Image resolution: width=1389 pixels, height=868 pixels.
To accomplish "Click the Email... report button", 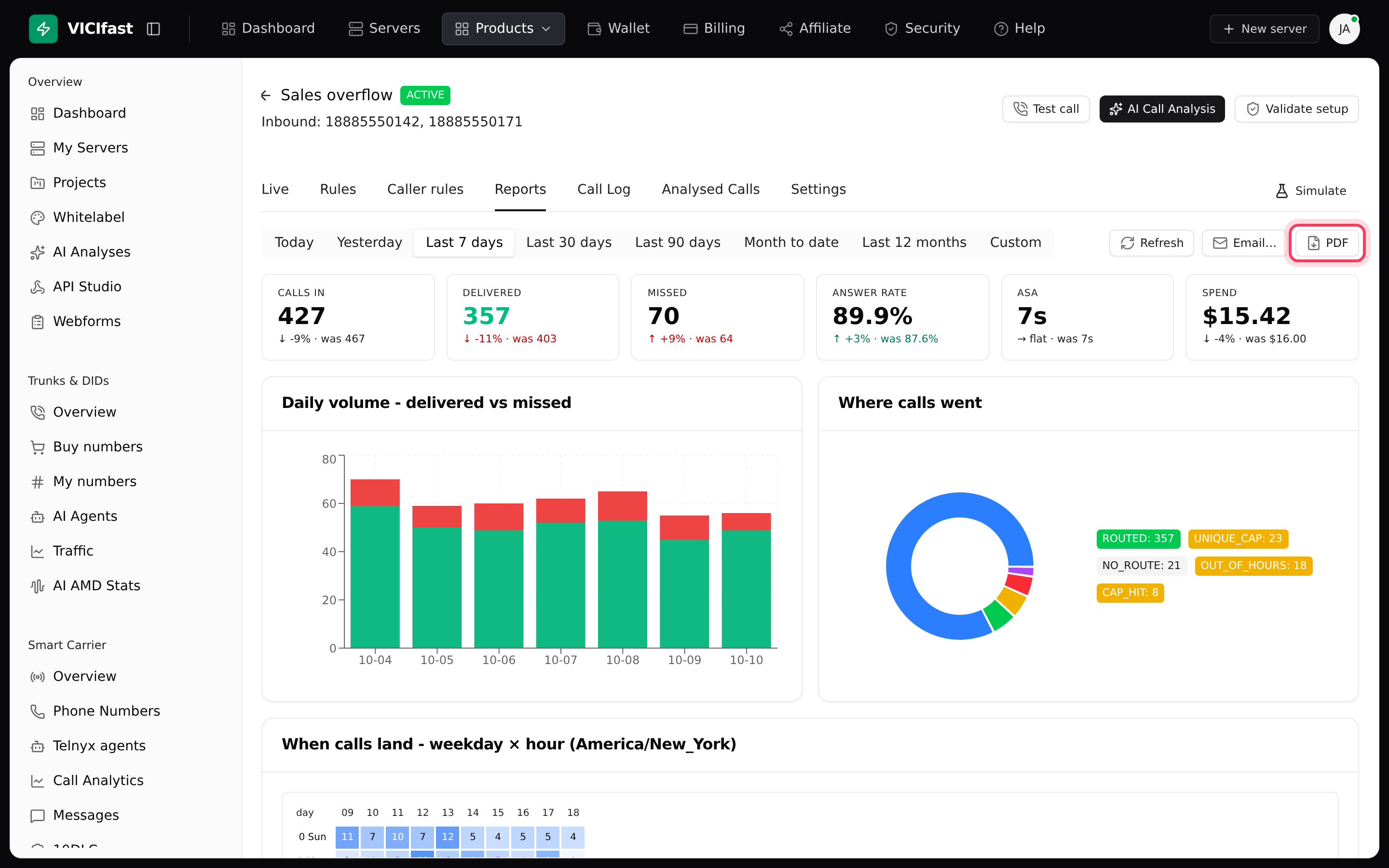I will click(x=1244, y=243).
